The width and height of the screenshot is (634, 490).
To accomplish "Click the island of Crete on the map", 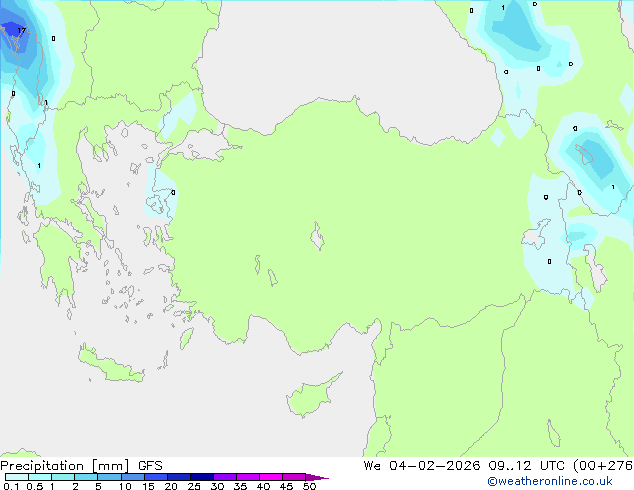I will [110, 365].
